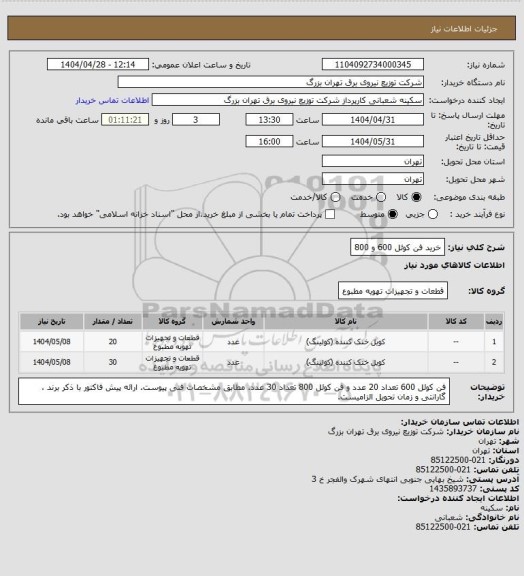
Task: Click the شهر محل تحویل field
Action: (x=373, y=179)
